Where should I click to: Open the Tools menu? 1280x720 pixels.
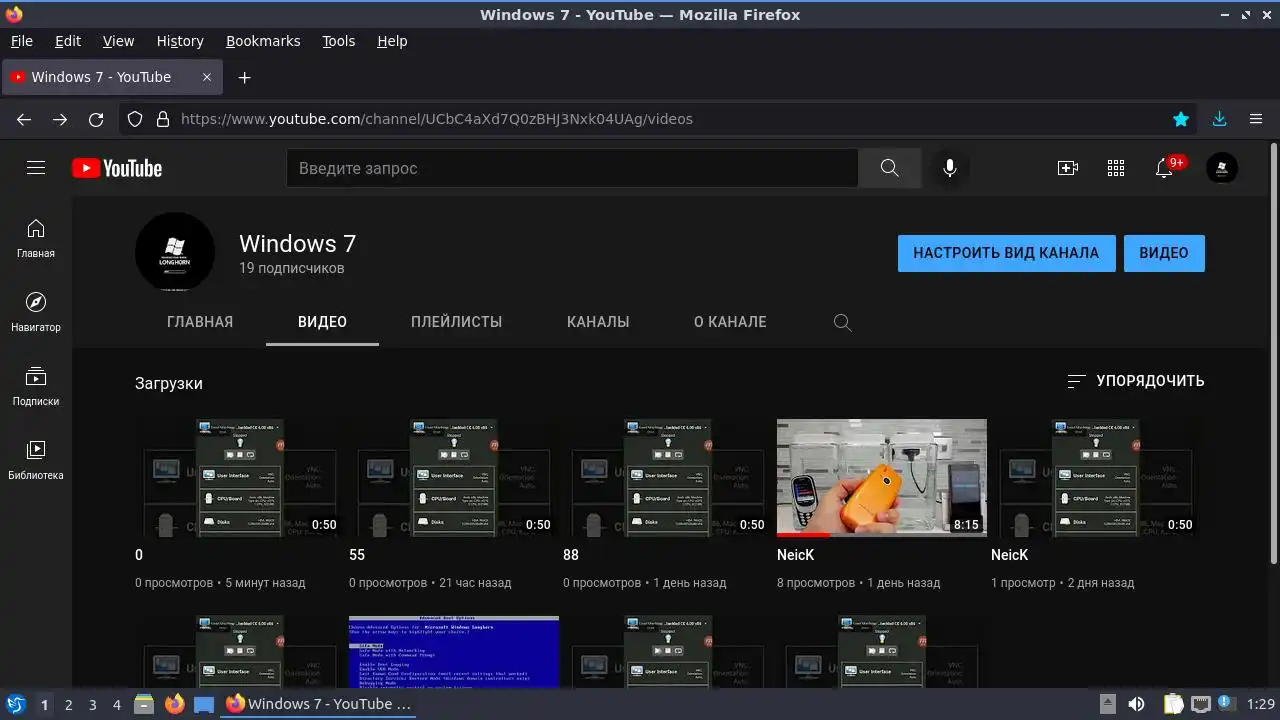pyautogui.click(x=338, y=41)
